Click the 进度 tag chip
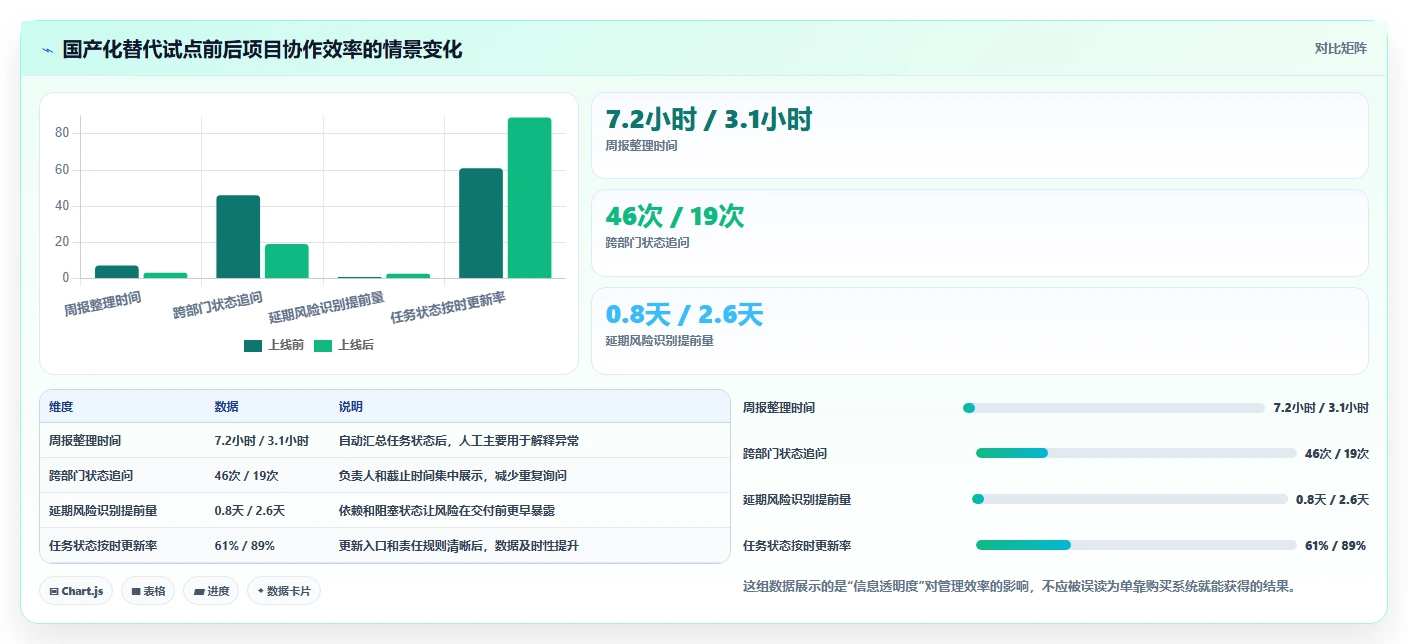The image size is (1408, 644). click(x=211, y=591)
